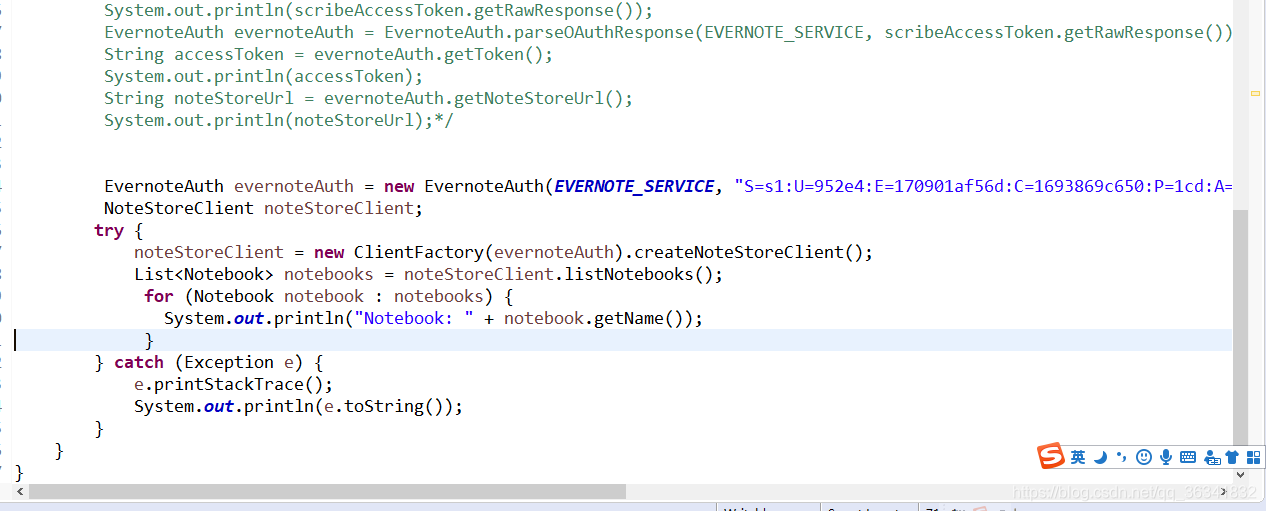
Task: Open the Sogou emoji smiley panel
Action: click(x=1144, y=457)
